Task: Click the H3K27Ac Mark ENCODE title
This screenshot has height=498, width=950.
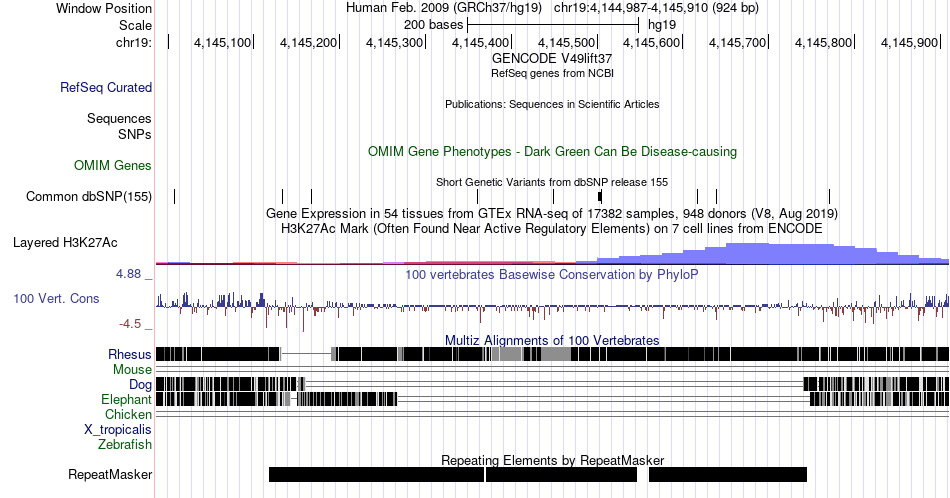Action: (552, 228)
